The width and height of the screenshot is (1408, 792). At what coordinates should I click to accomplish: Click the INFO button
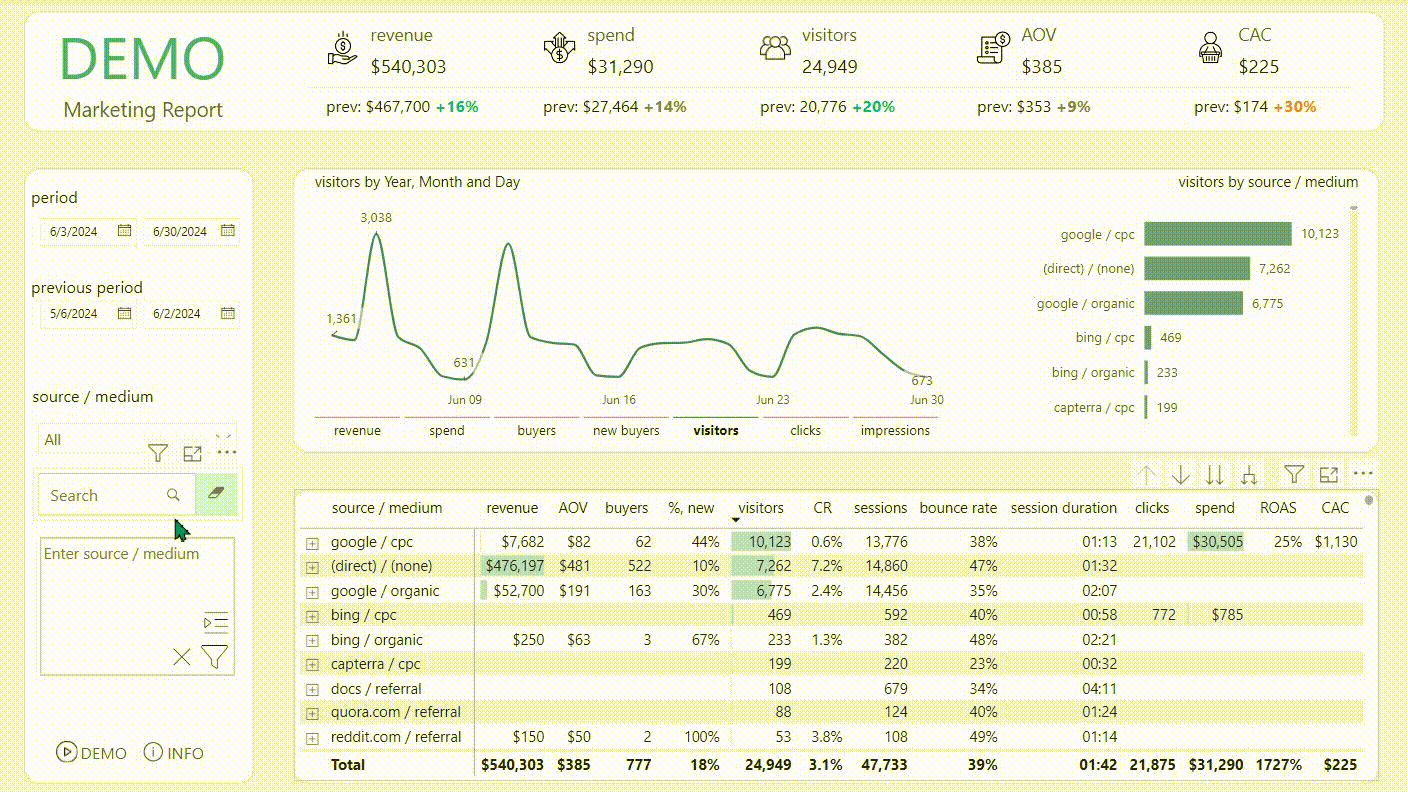pyautogui.click(x=174, y=753)
